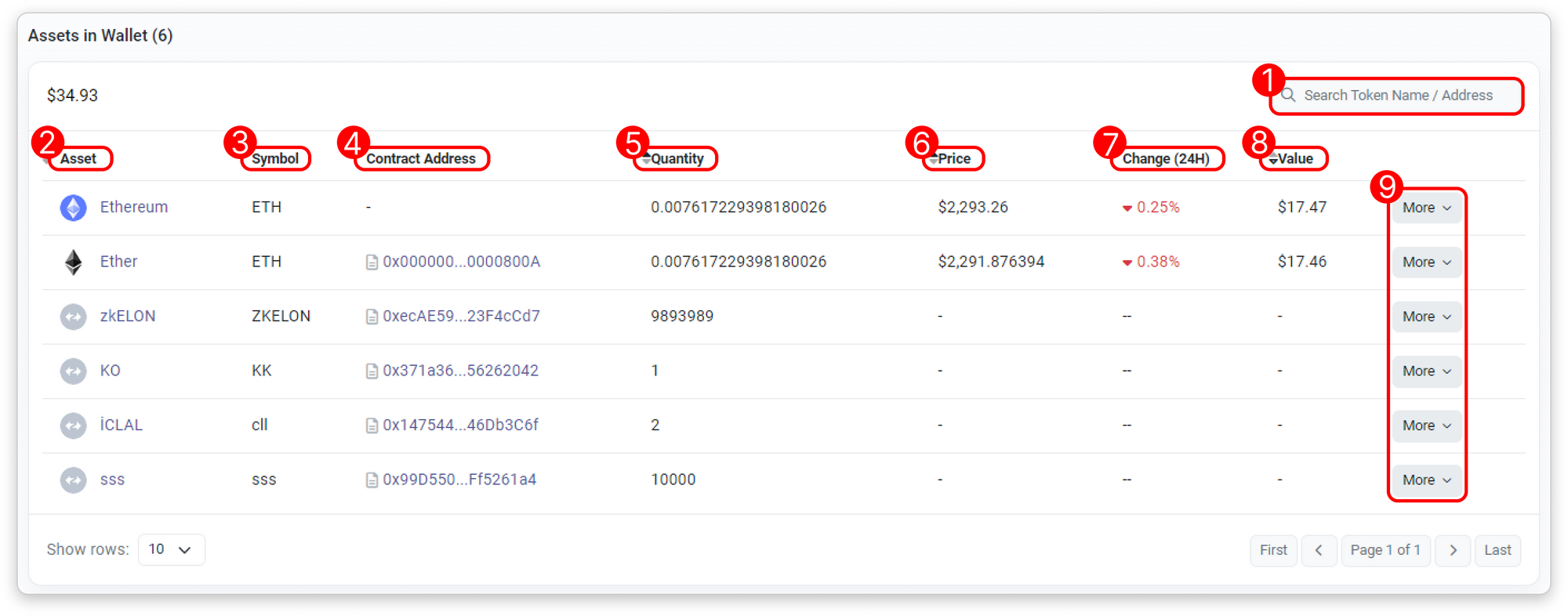Open the İCLAL token link
The image size is (1568, 616).
(122, 425)
